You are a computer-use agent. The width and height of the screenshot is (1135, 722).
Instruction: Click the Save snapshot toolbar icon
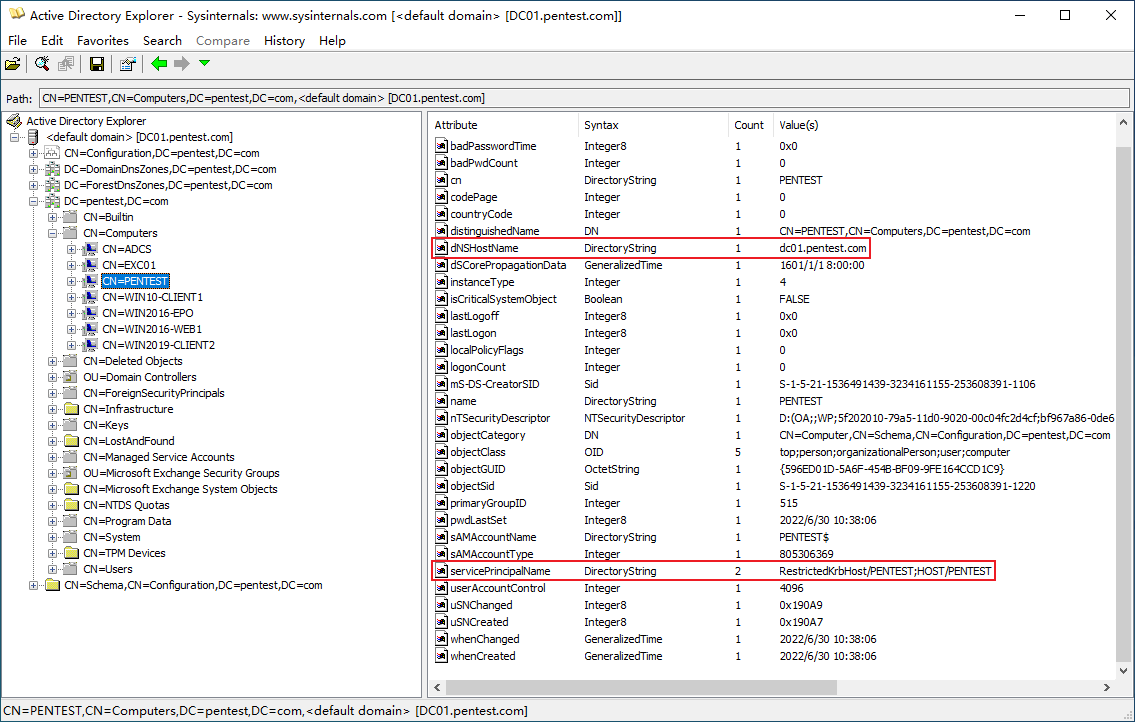96,64
